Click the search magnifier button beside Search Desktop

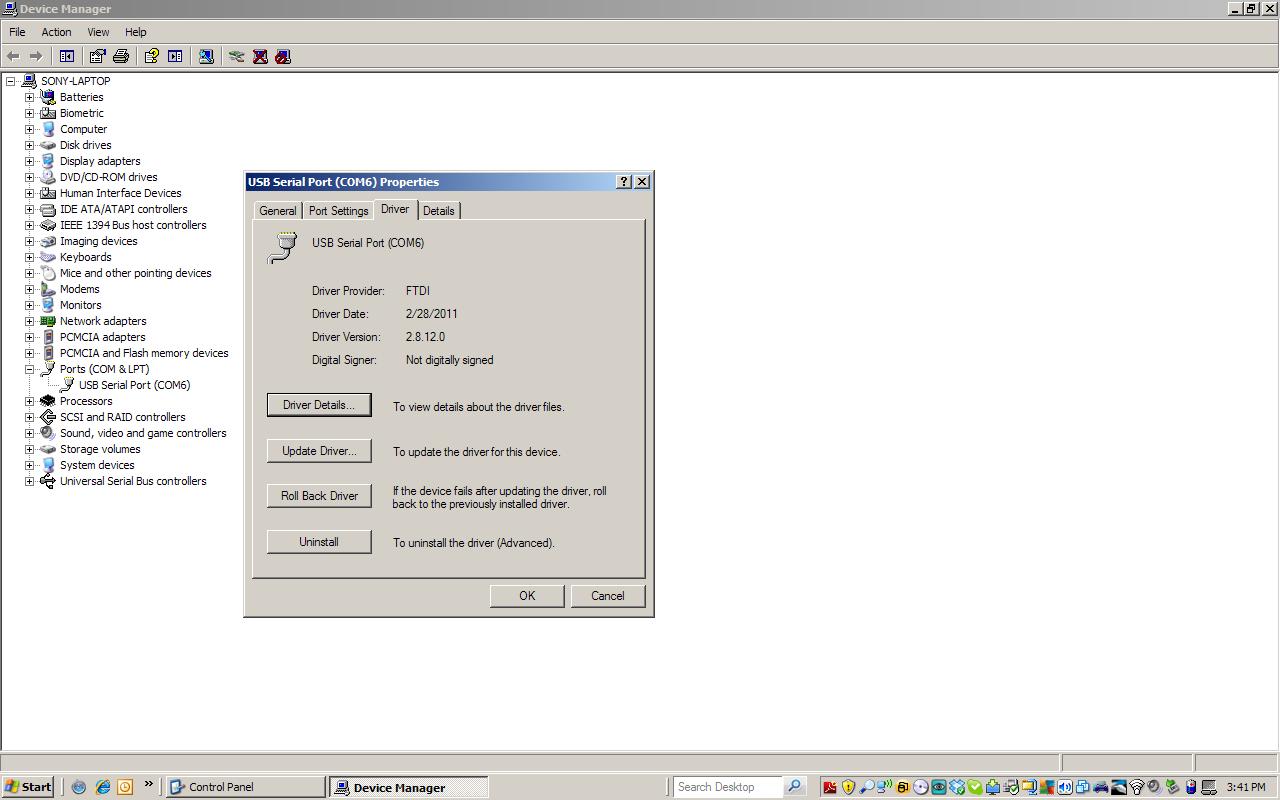[x=794, y=787]
